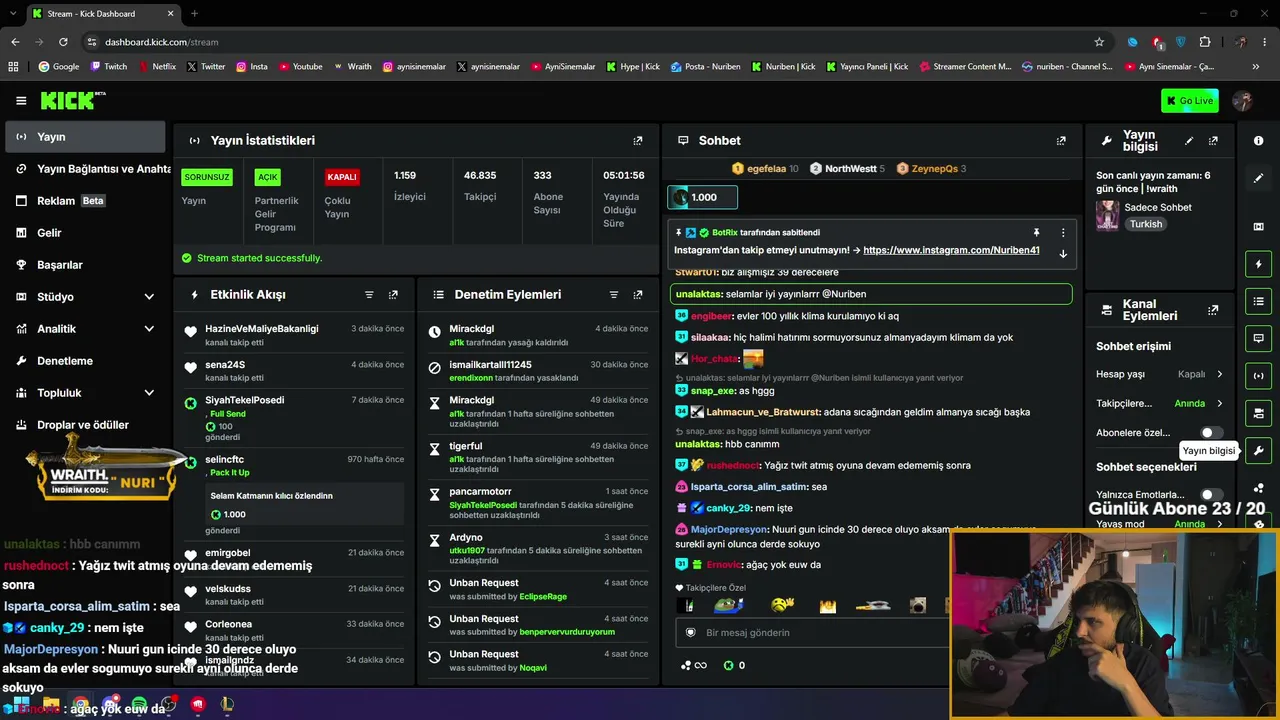Click the broadcast signal icon in right rail
Viewport: 1280px width, 720px height.
1258,376
